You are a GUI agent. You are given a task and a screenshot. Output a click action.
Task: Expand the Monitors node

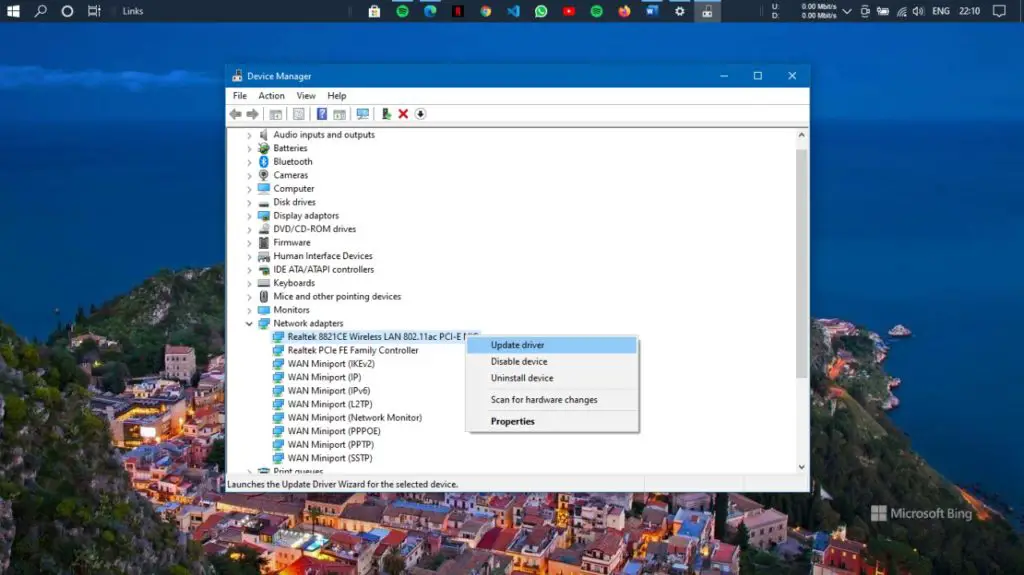249,310
